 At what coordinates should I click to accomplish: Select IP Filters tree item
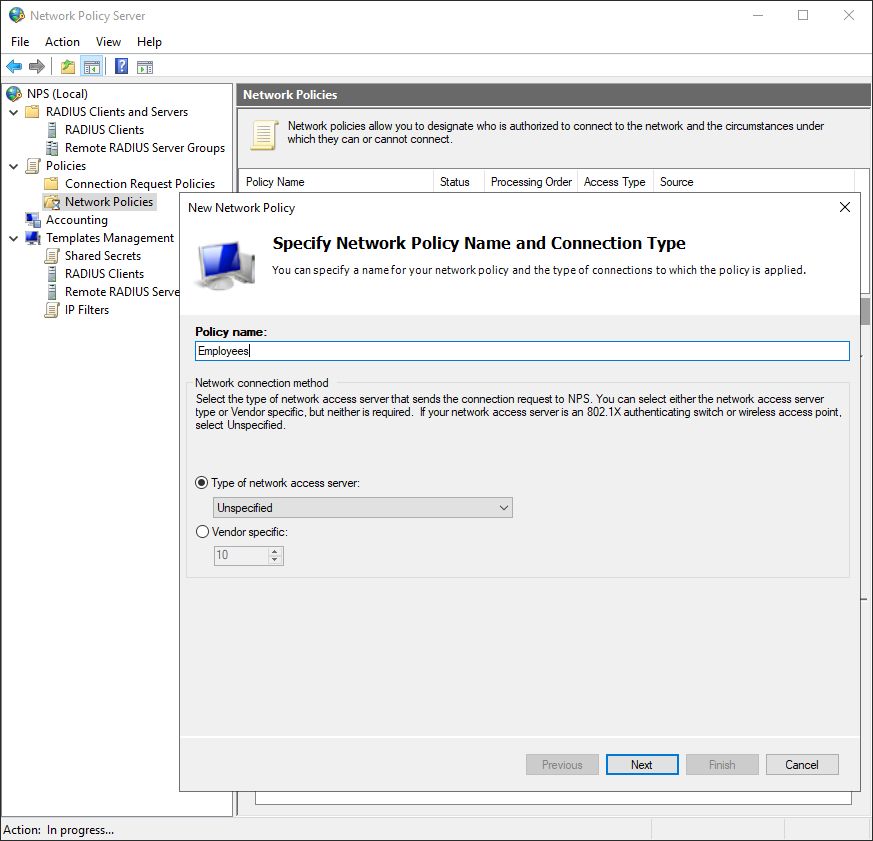click(87, 310)
